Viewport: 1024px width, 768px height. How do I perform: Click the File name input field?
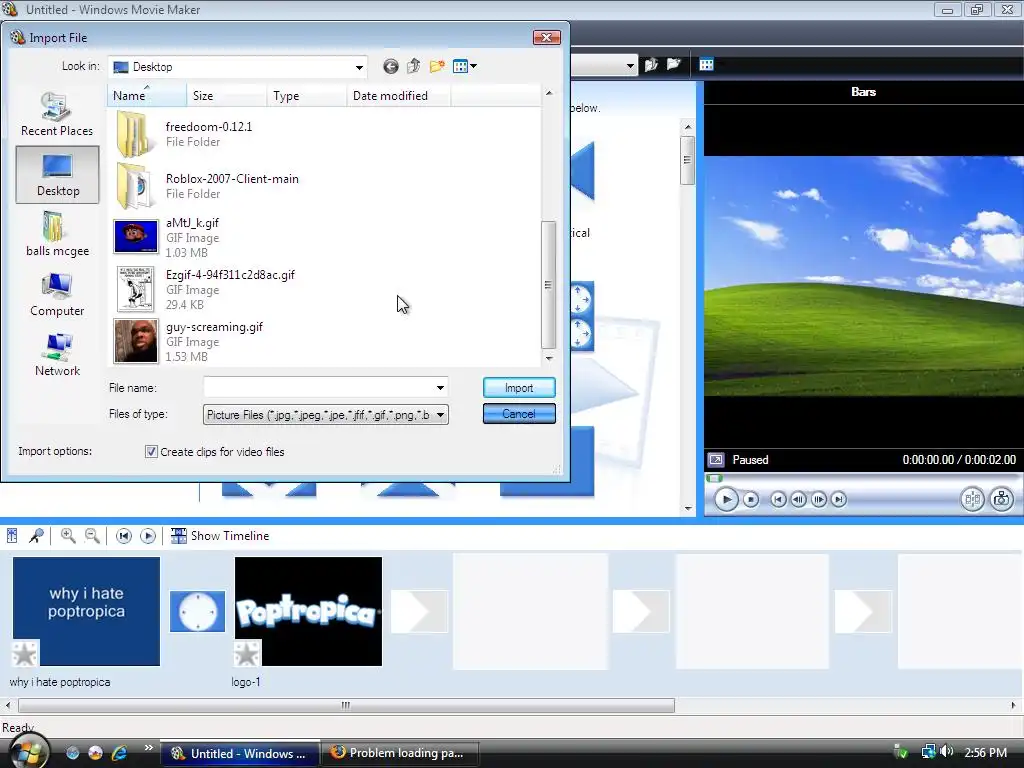tap(318, 387)
